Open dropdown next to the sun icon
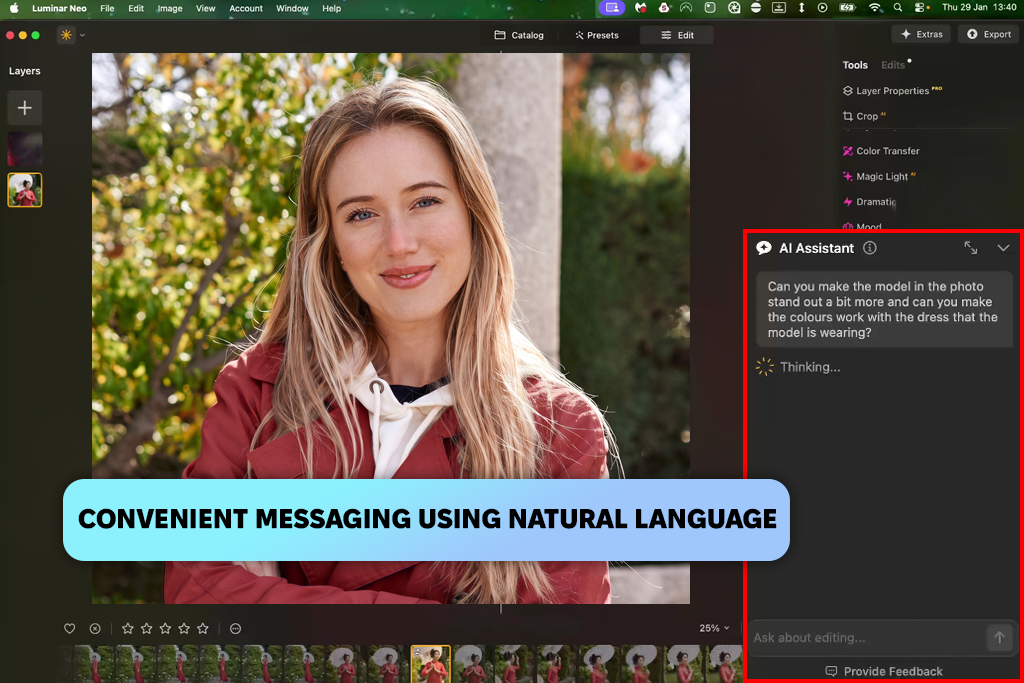 82,35
